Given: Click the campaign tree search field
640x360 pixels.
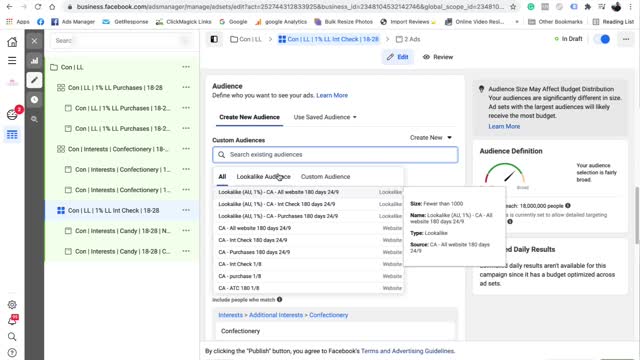Looking at the screenshot, I should coord(121,40).
